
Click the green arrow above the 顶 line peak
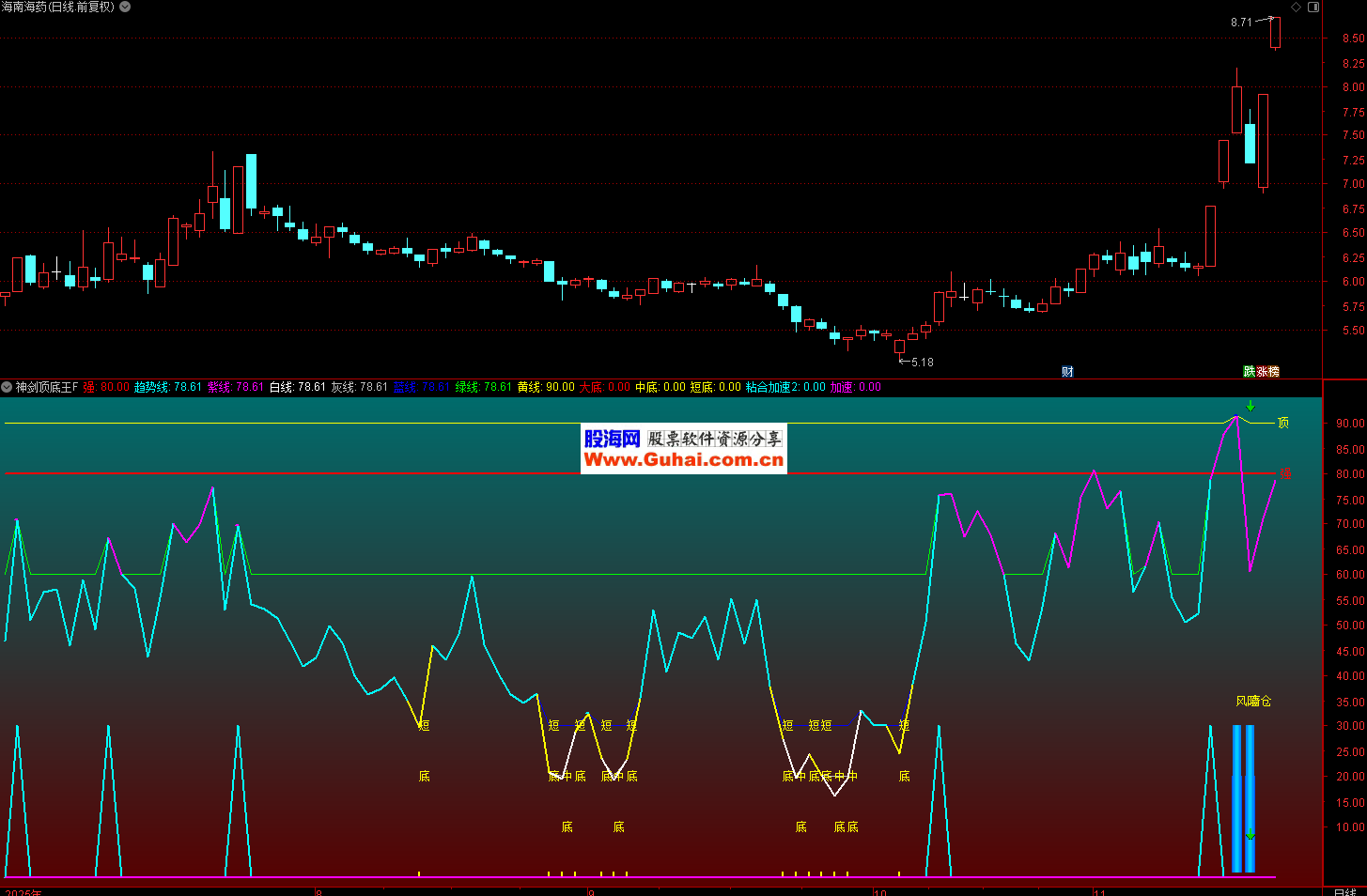(1250, 406)
